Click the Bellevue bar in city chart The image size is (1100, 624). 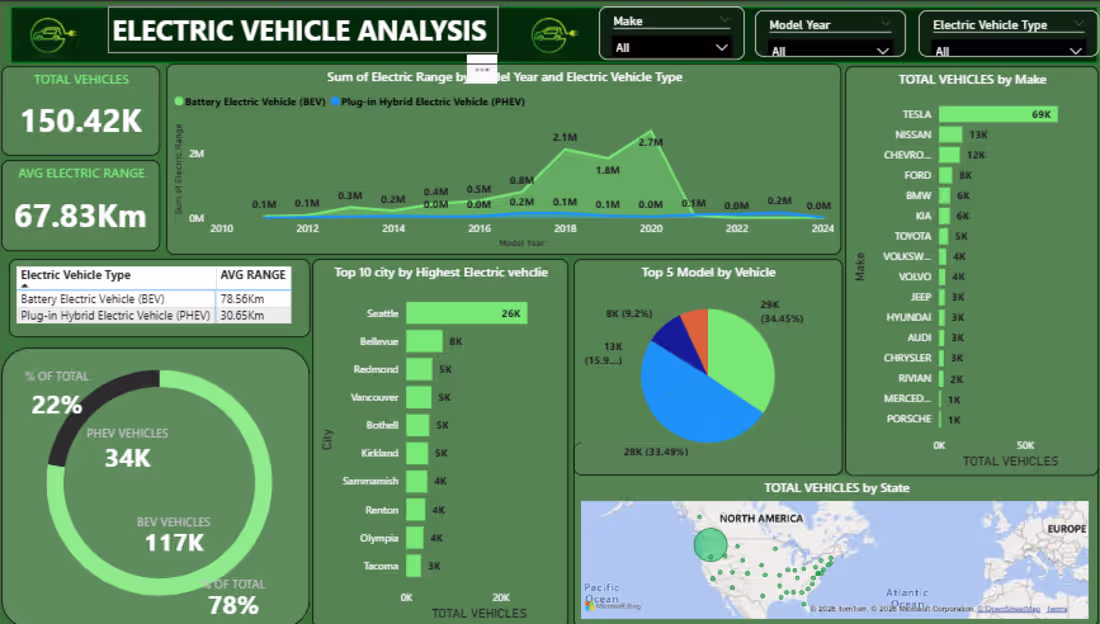click(424, 341)
